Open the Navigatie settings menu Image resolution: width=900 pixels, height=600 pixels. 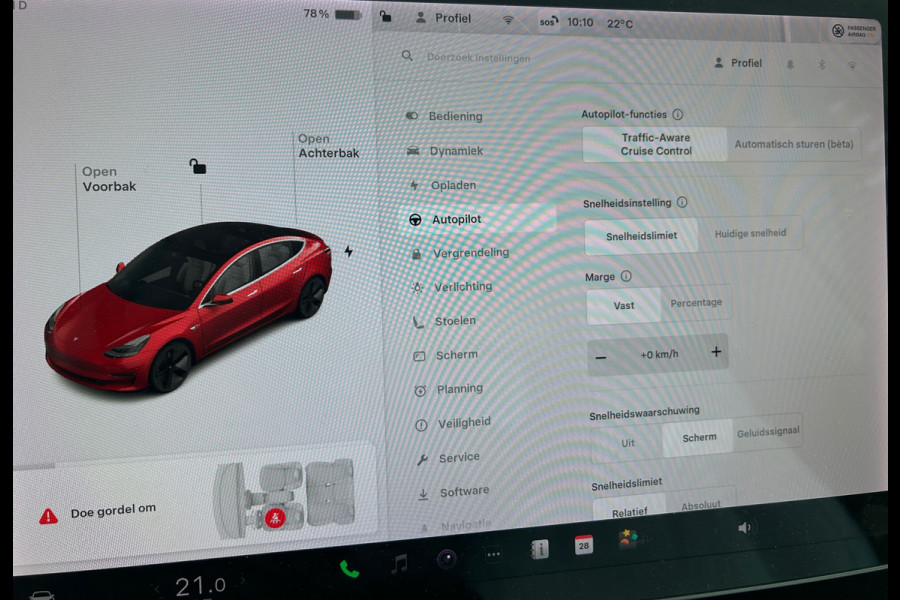456,525
